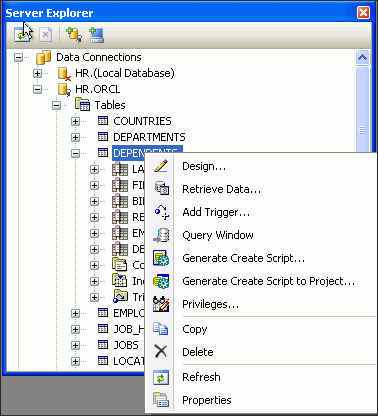Expand the COUNTRIES table
The height and width of the screenshot is (416, 378).
click(75, 121)
